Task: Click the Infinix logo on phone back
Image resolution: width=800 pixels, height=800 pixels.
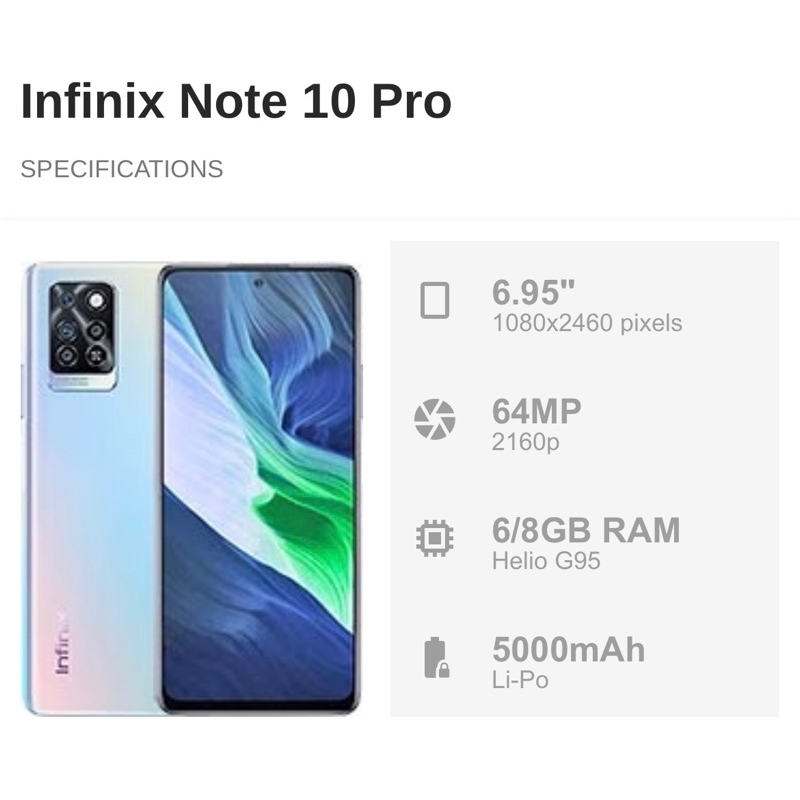Action: (x=62, y=641)
